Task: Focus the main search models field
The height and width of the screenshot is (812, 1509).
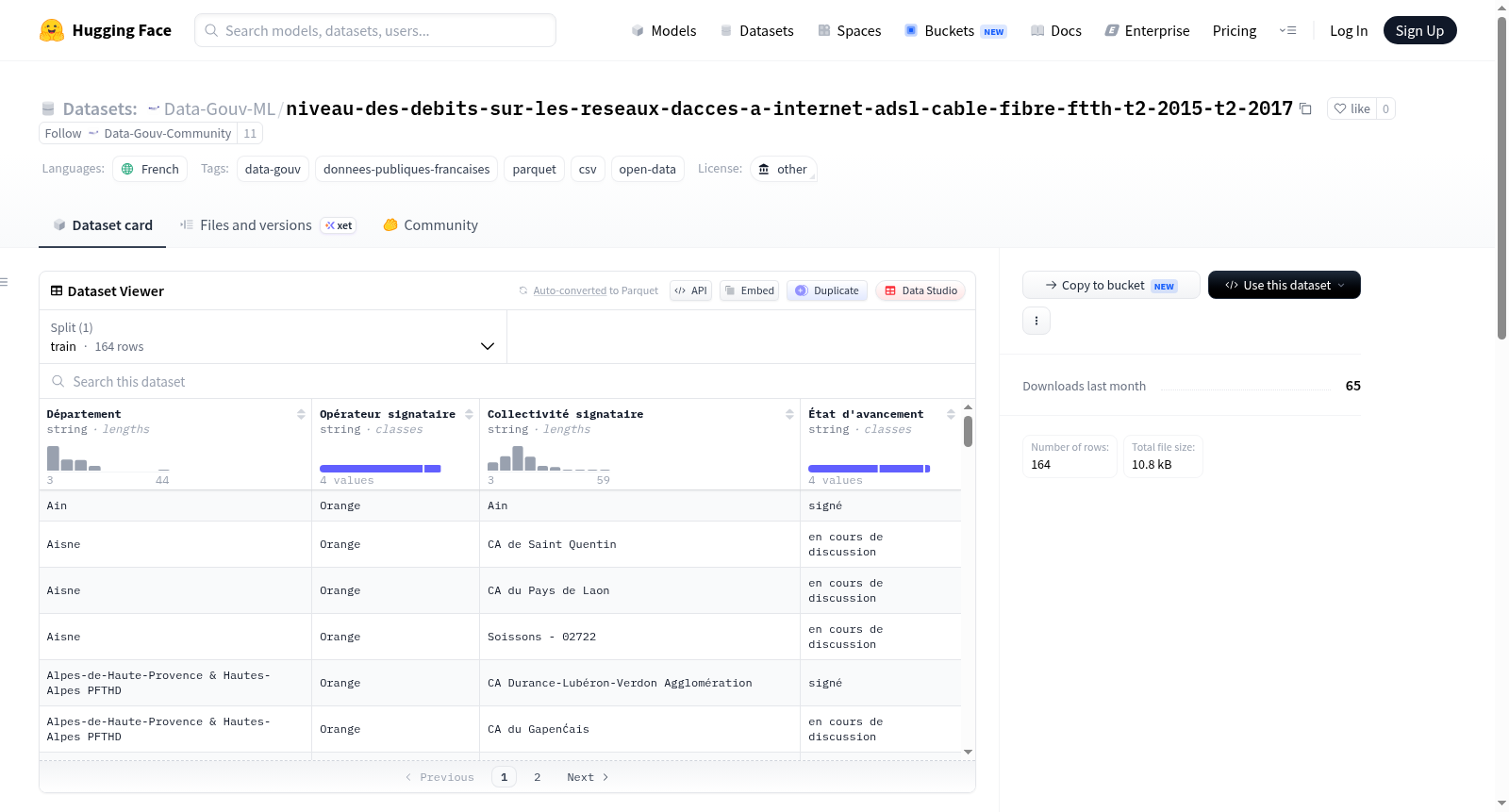Action: pyautogui.click(x=375, y=30)
